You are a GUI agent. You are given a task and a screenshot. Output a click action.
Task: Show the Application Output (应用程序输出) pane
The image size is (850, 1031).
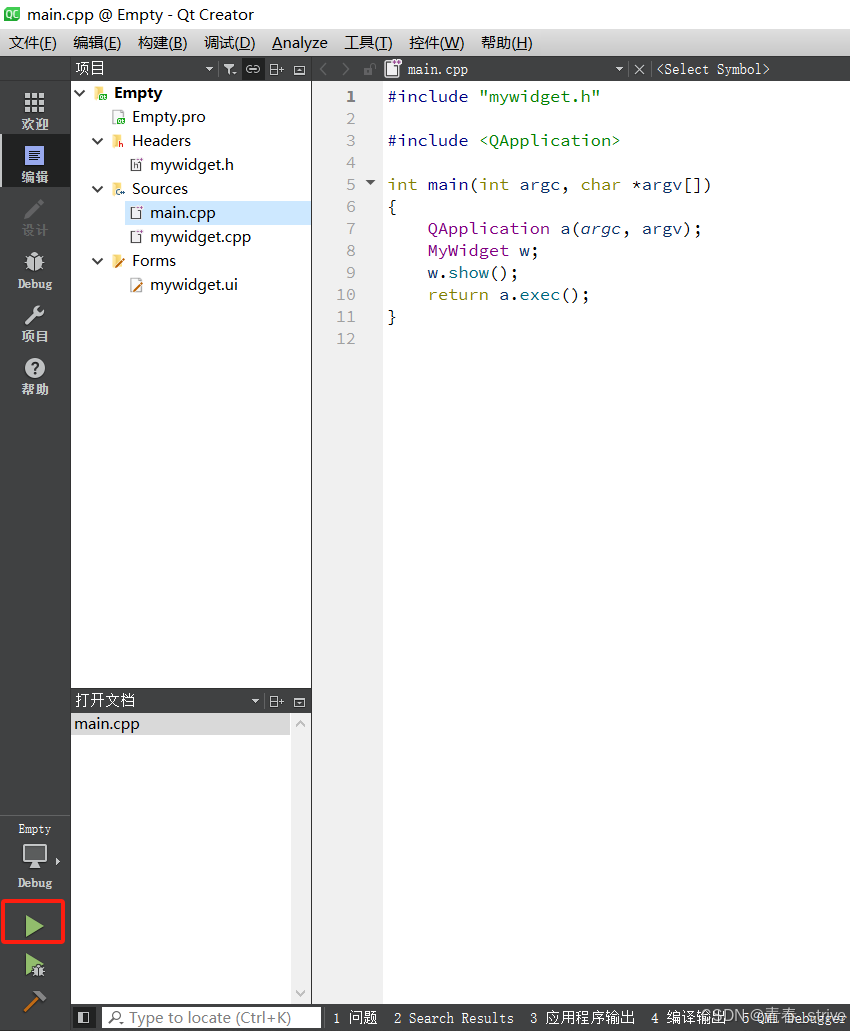click(582, 1018)
